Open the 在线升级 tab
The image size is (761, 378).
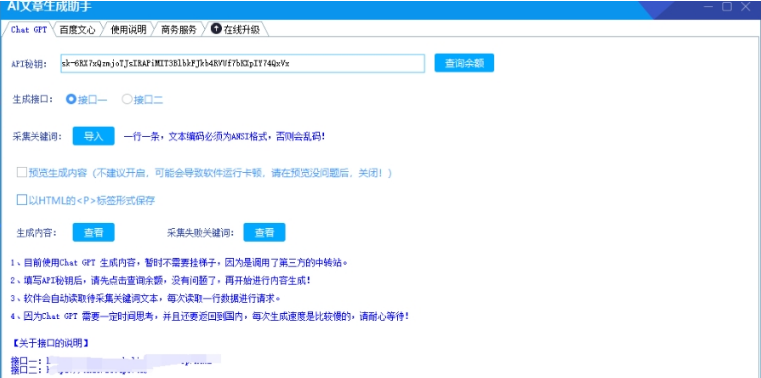pyautogui.click(x=235, y=30)
